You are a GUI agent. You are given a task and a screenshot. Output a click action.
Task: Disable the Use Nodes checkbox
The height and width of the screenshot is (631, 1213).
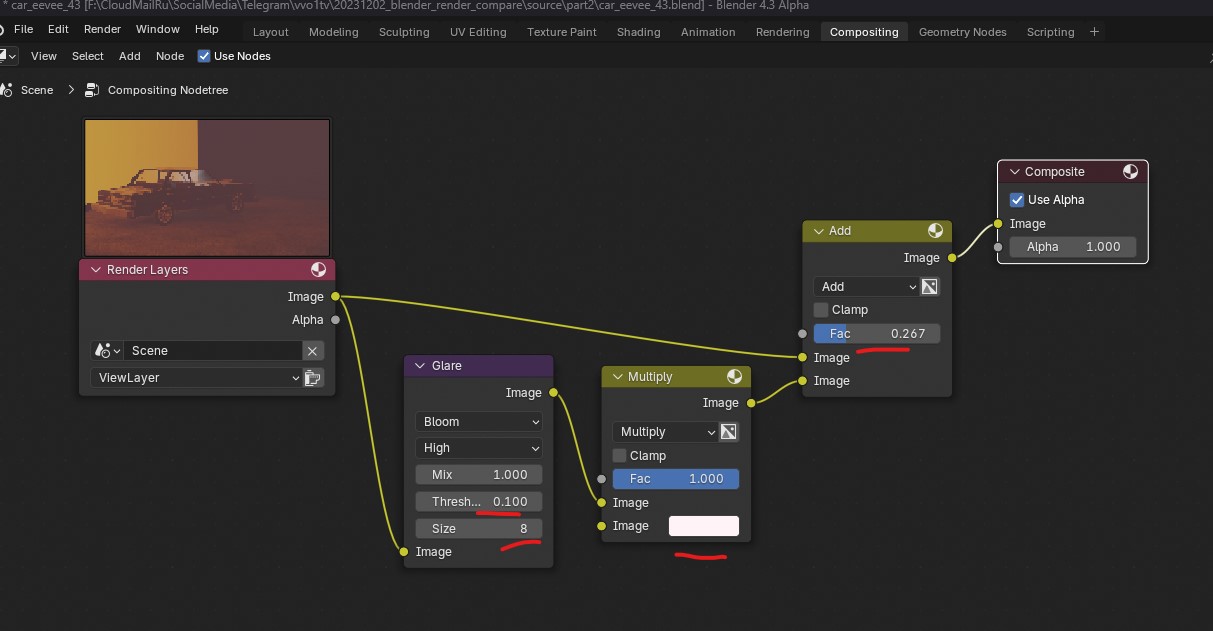[204, 56]
